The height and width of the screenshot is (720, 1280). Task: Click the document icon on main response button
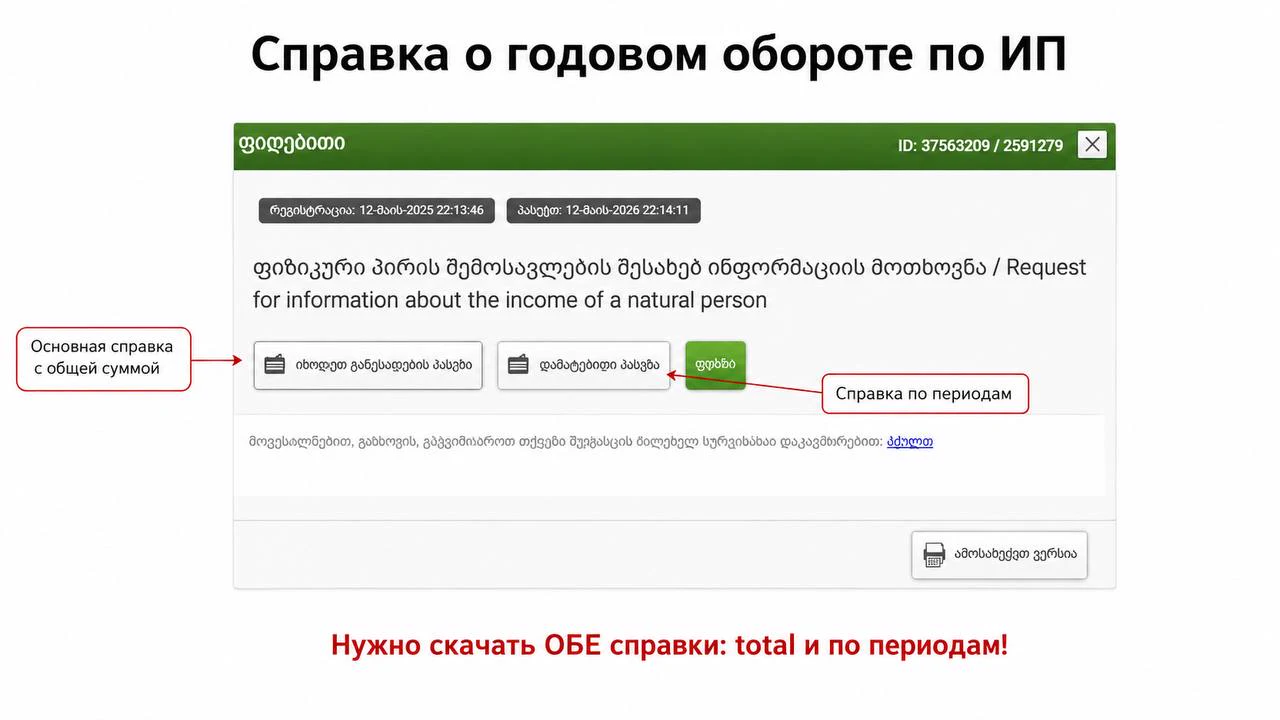click(x=274, y=365)
